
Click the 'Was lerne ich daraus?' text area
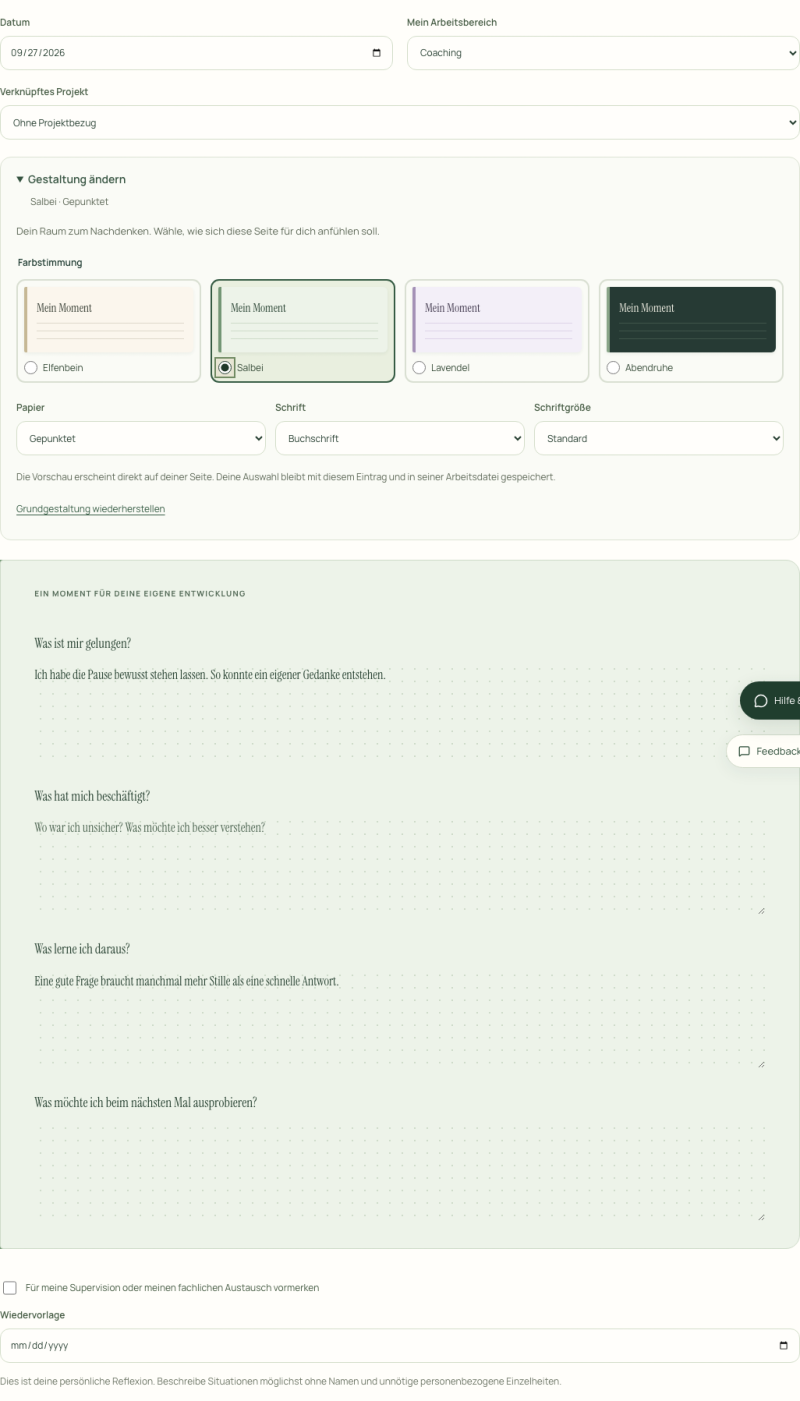pyautogui.click(x=400, y=1018)
